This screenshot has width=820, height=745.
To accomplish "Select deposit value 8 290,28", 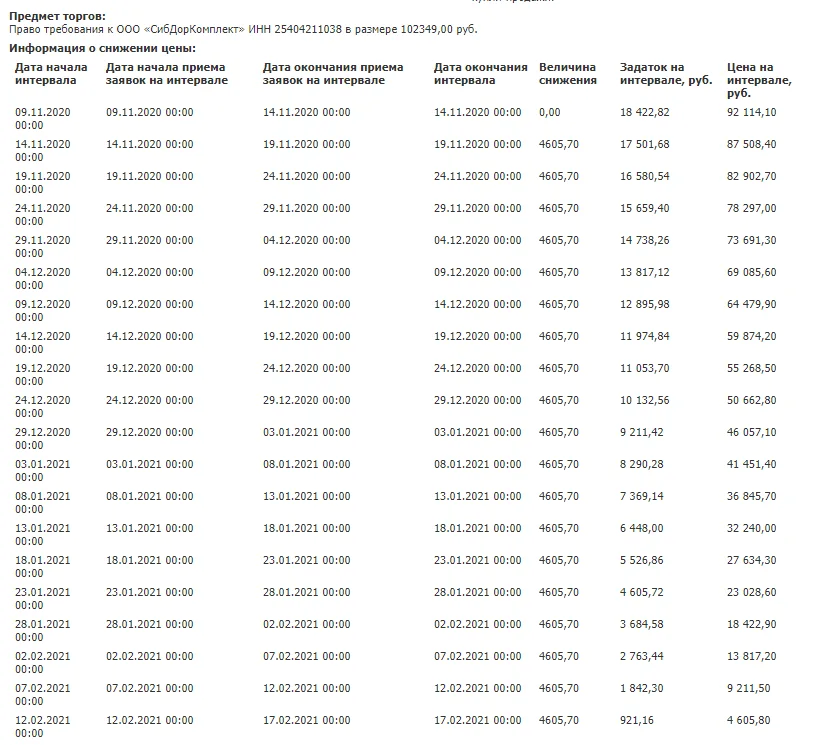I will coord(642,464).
